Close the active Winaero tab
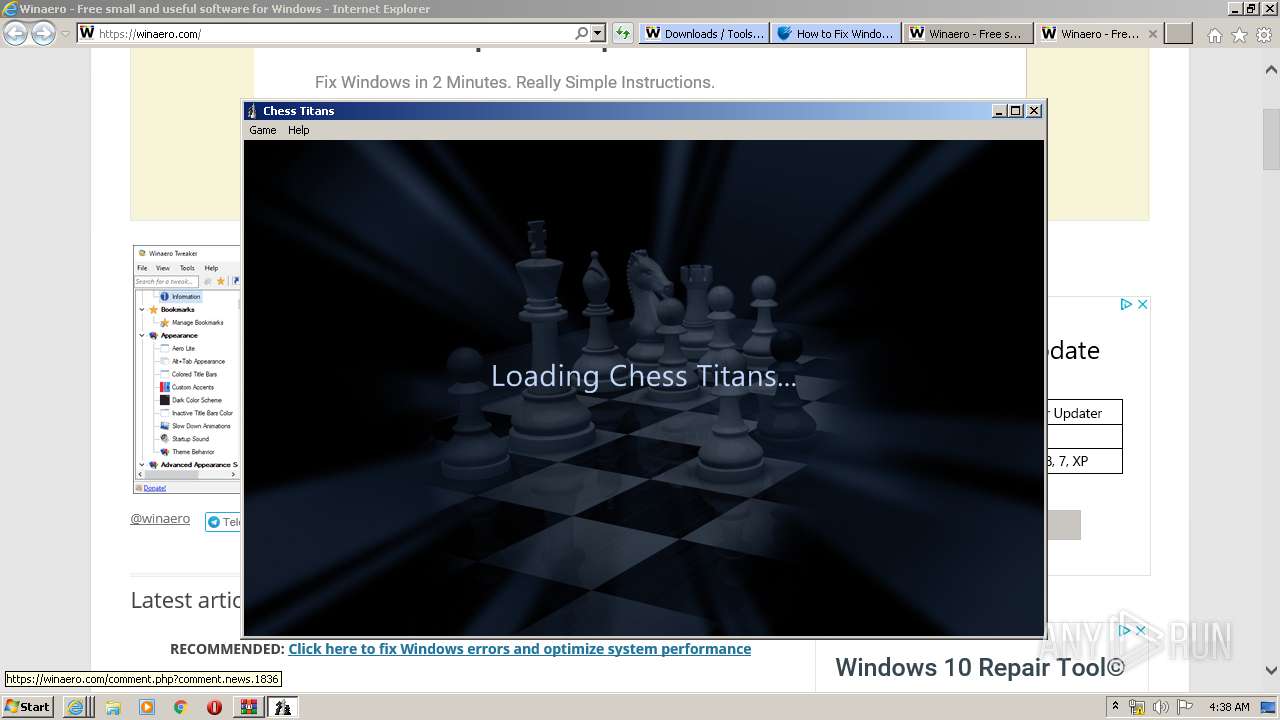The height and width of the screenshot is (720, 1280). point(1153,33)
